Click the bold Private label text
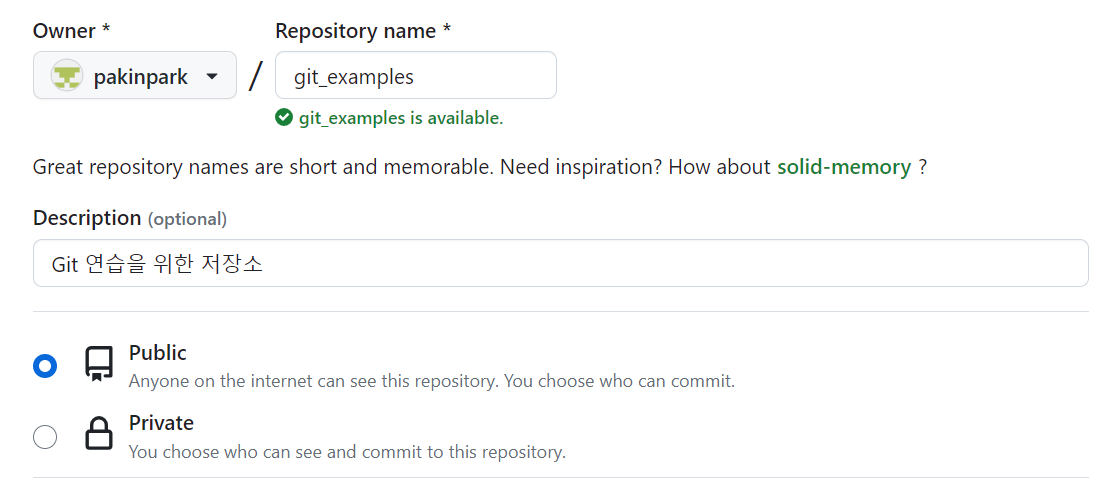Viewport: 1116px width, 490px height. pos(161,423)
